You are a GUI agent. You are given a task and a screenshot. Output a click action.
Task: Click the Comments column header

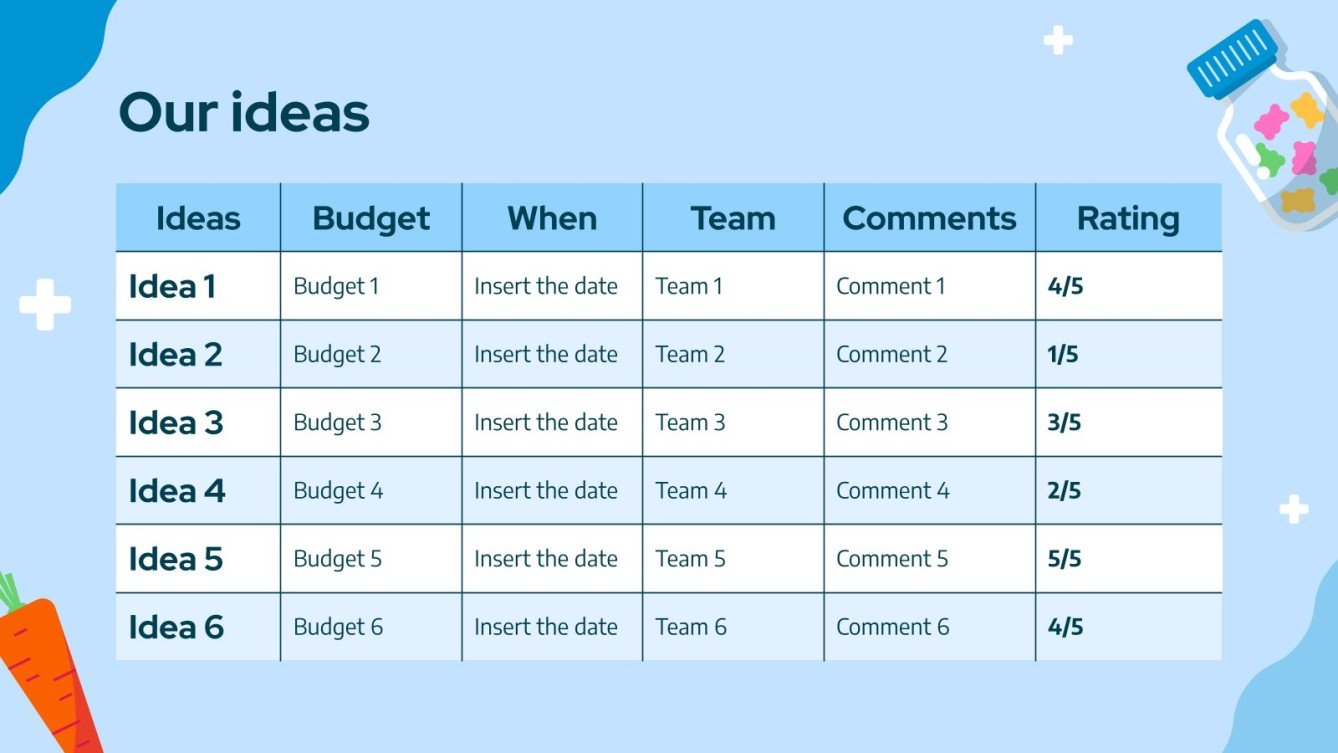(929, 218)
